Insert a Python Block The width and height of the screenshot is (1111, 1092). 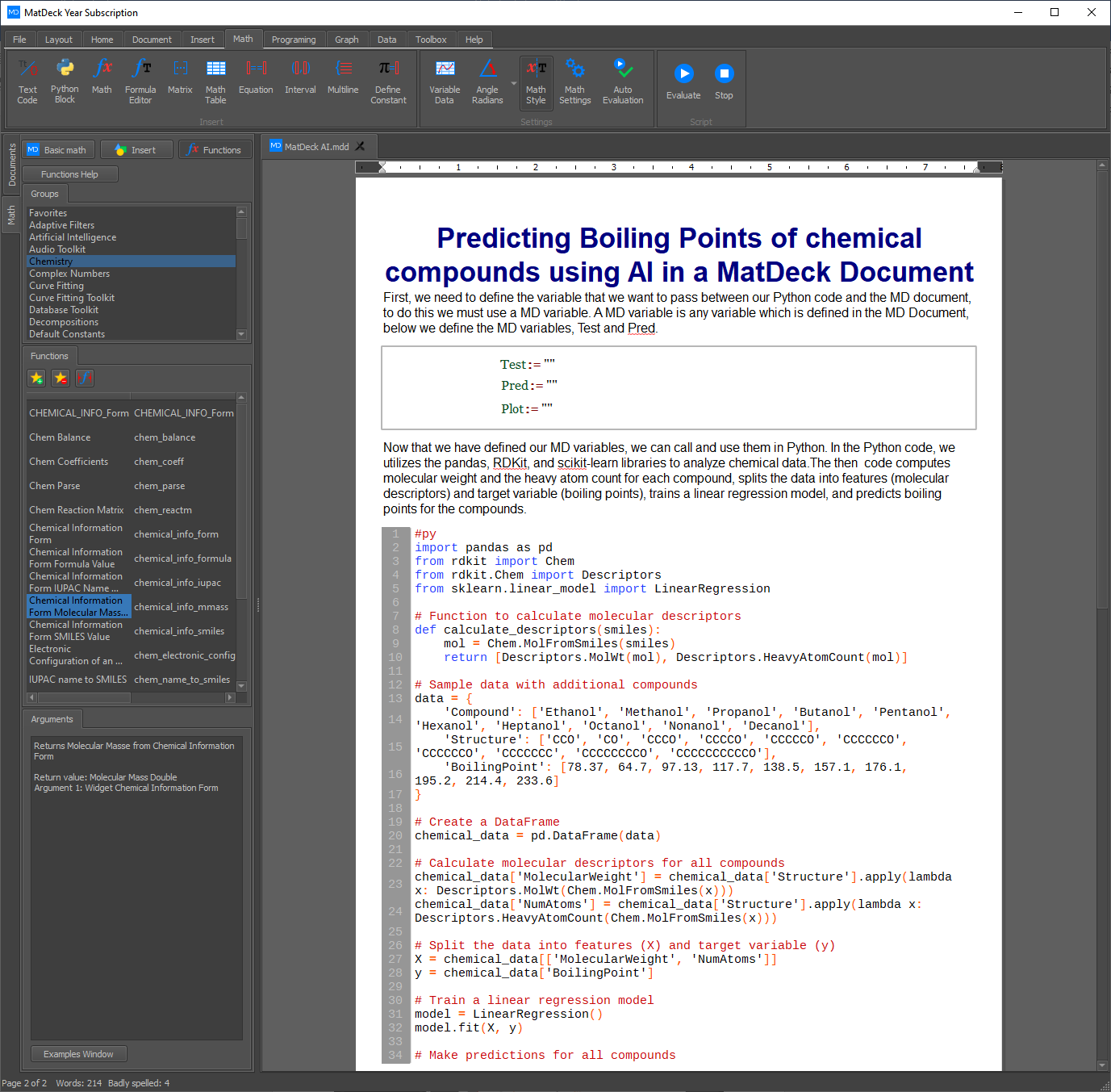click(65, 81)
